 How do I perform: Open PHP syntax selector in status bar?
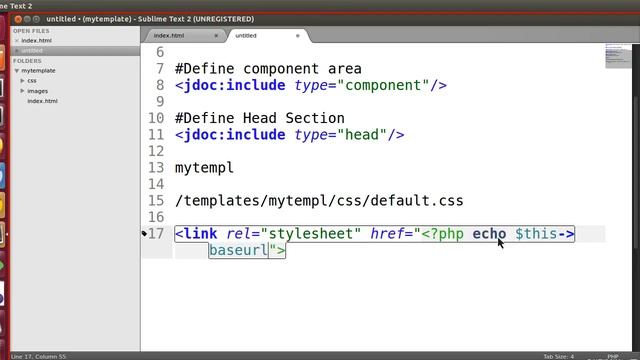coord(613,356)
